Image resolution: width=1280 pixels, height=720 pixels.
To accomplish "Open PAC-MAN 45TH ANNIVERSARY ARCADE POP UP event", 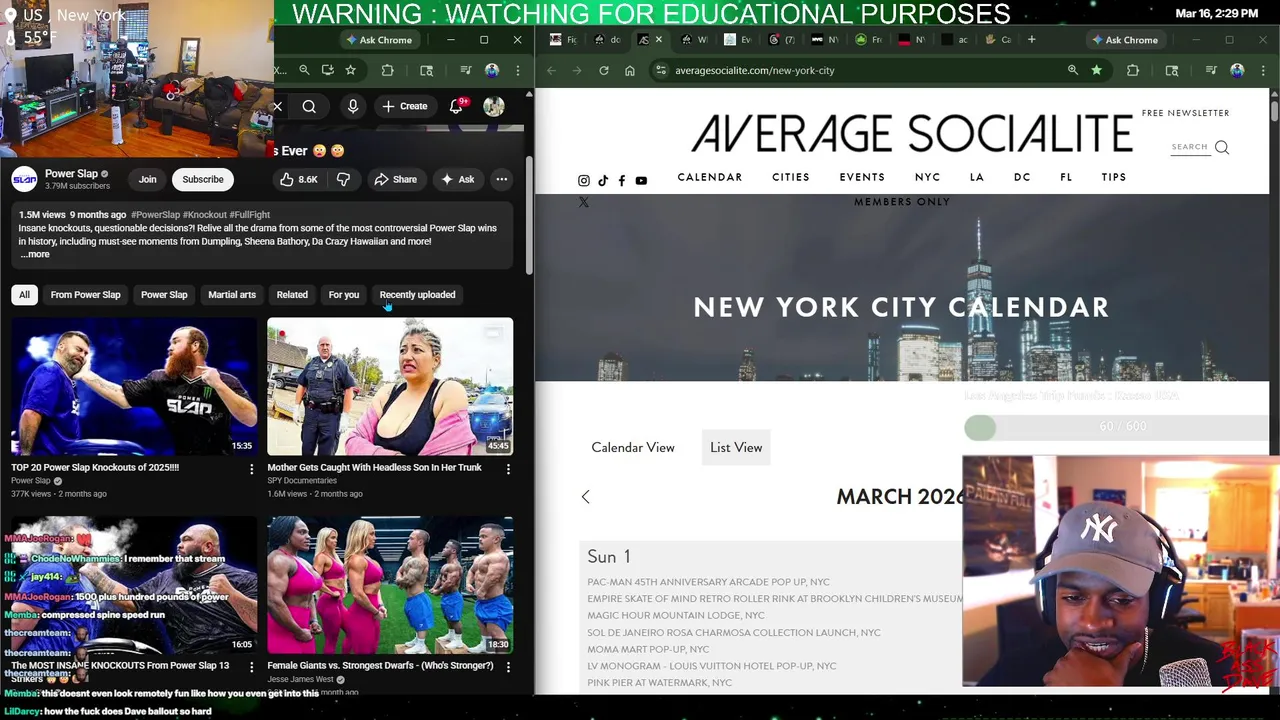I will click(x=708, y=582).
